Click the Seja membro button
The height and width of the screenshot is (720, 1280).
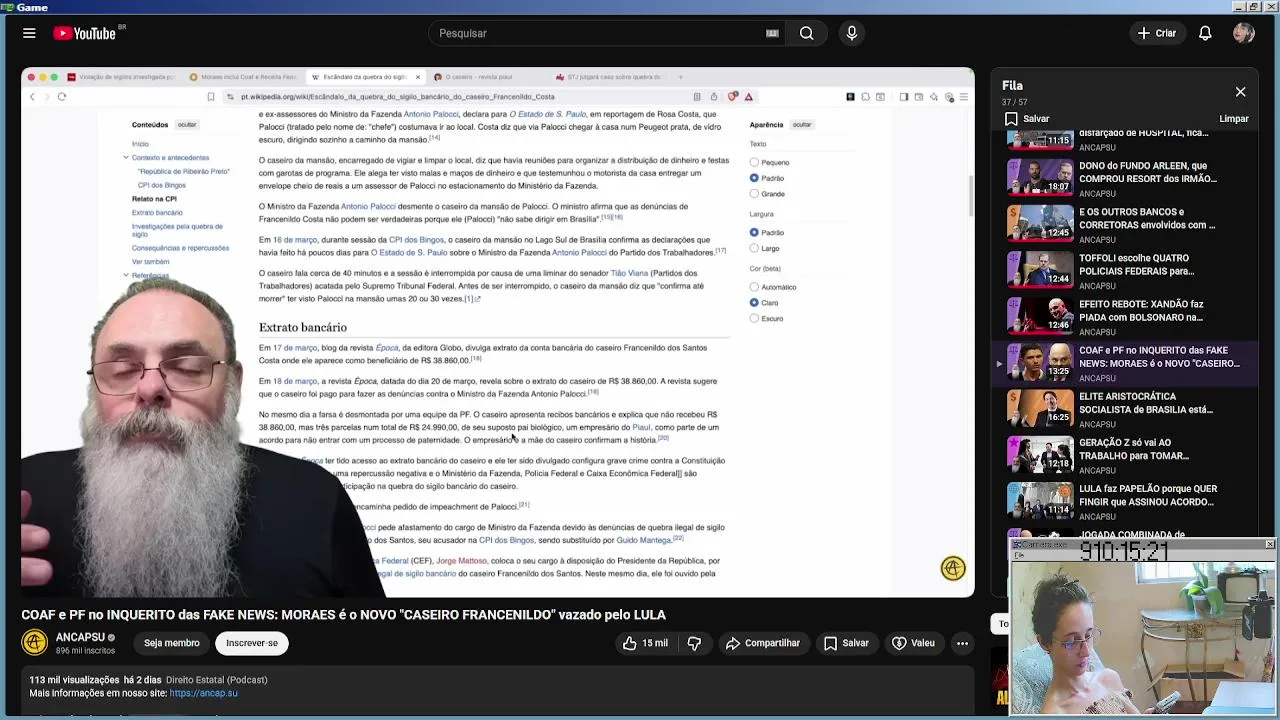pos(171,643)
